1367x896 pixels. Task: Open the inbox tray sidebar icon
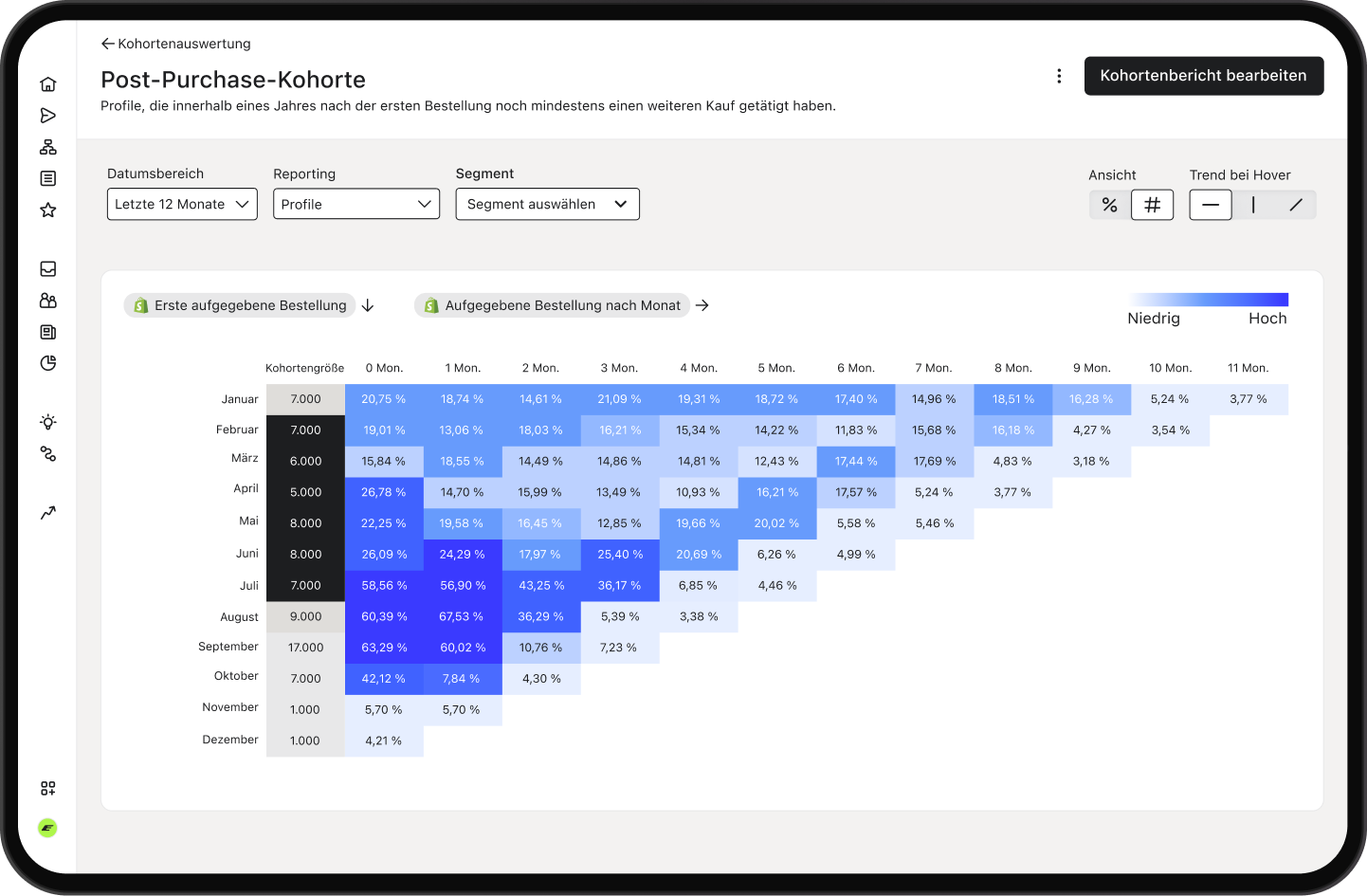pyautogui.click(x=48, y=269)
